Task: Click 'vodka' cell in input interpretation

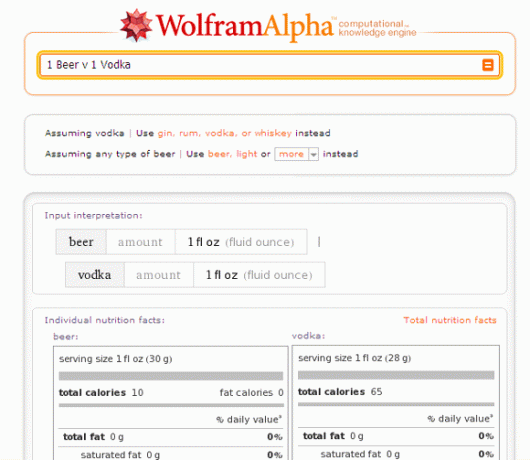Action: (x=95, y=275)
